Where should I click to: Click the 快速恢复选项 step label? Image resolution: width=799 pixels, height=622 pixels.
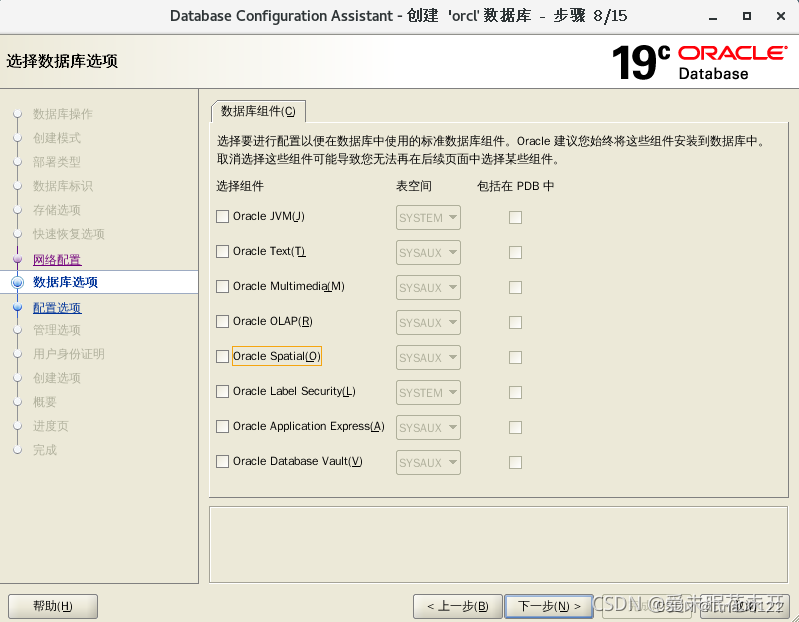tap(69, 234)
